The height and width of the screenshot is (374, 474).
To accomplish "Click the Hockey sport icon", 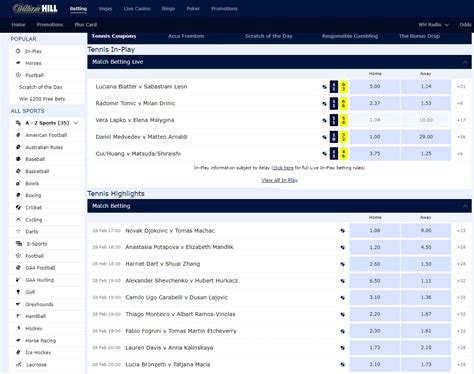I will coord(18,328).
